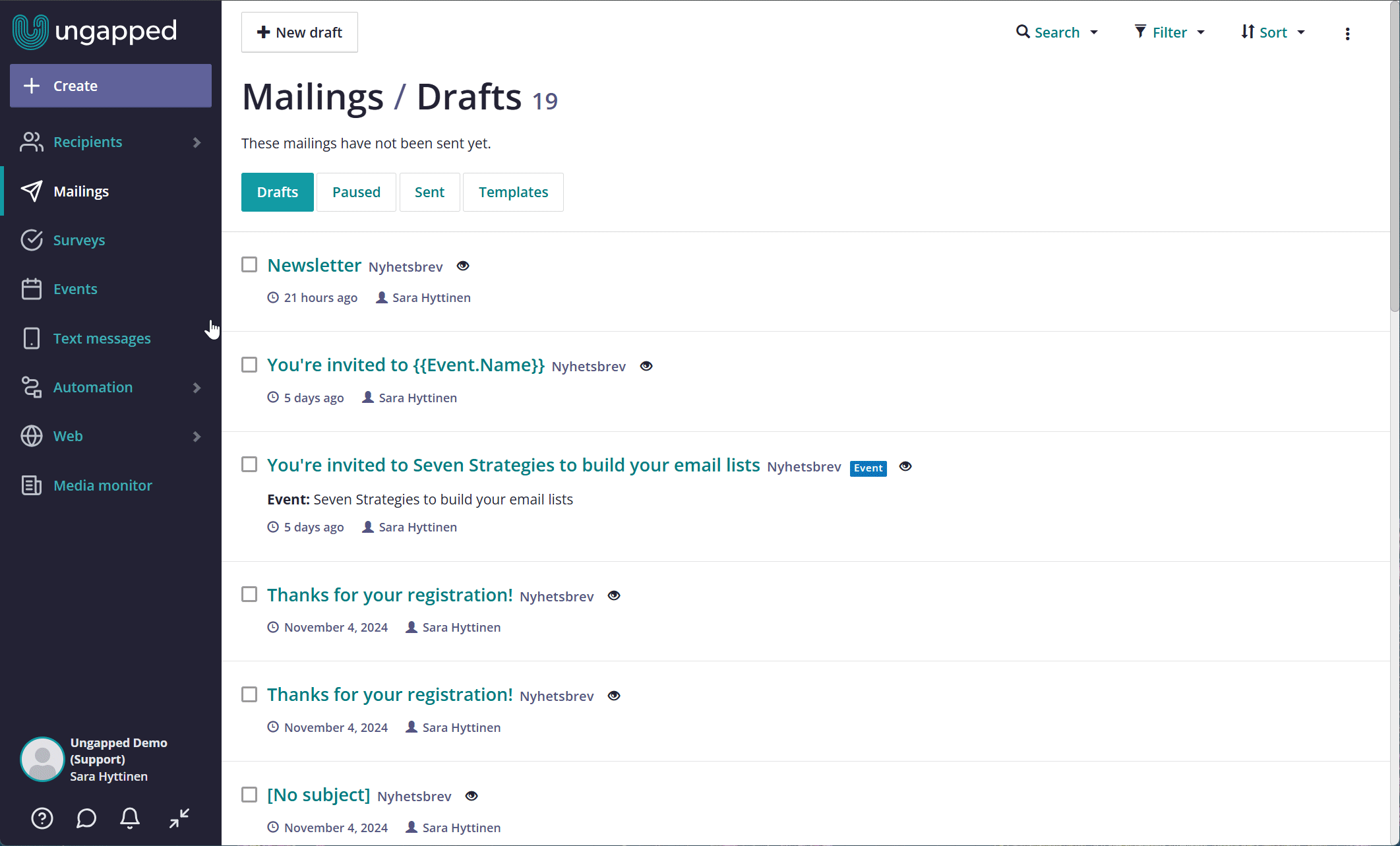Switch to the Sent tab
1400x846 pixels.
[x=429, y=192]
